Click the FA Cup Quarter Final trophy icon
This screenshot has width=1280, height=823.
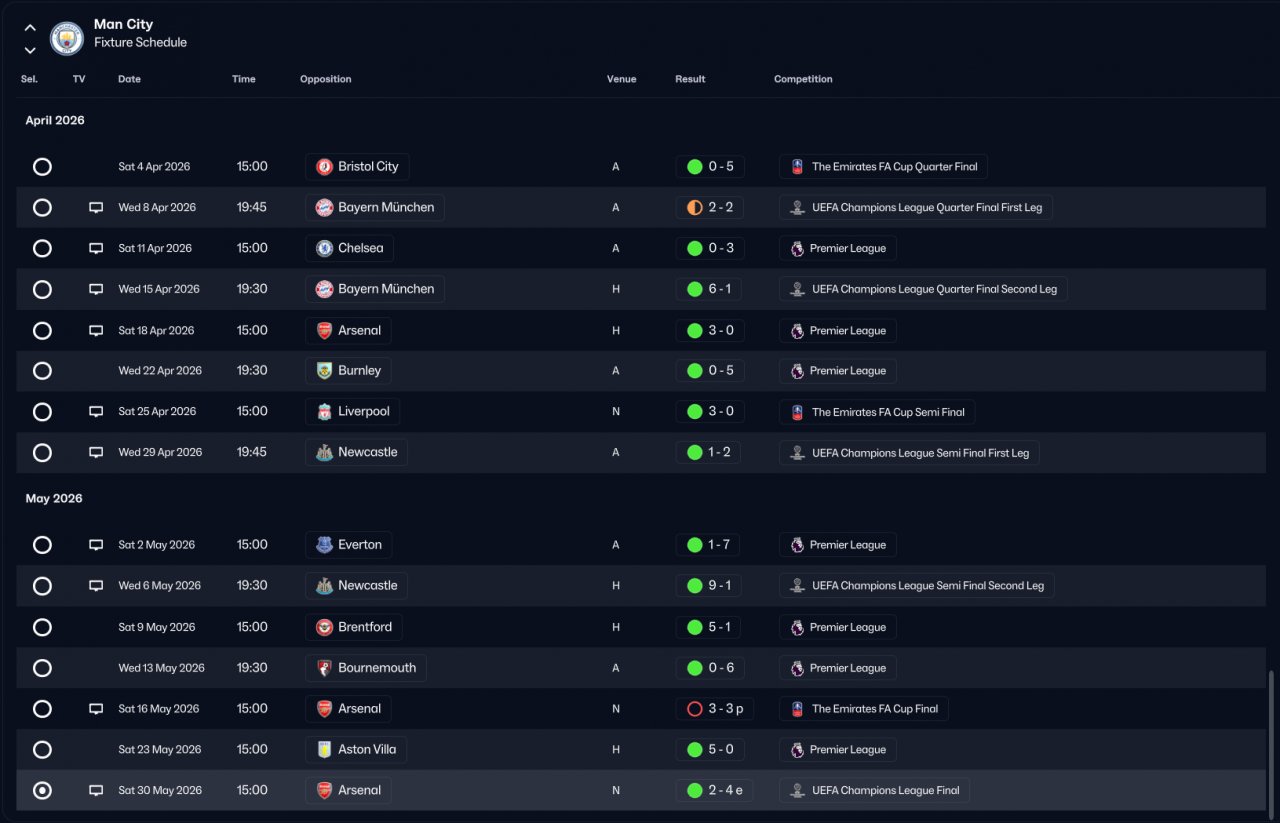(797, 167)
